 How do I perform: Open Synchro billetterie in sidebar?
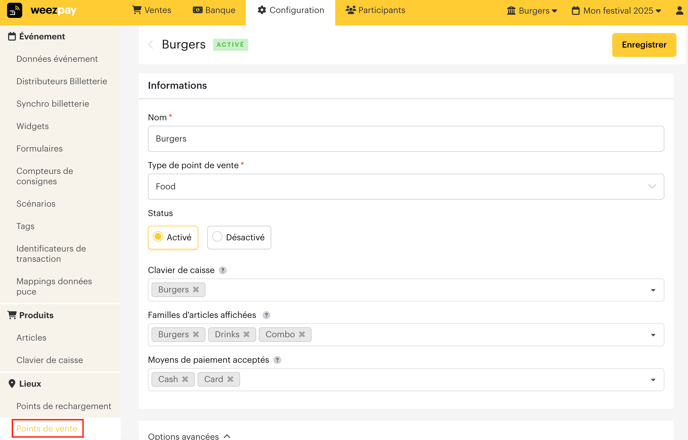53,104
